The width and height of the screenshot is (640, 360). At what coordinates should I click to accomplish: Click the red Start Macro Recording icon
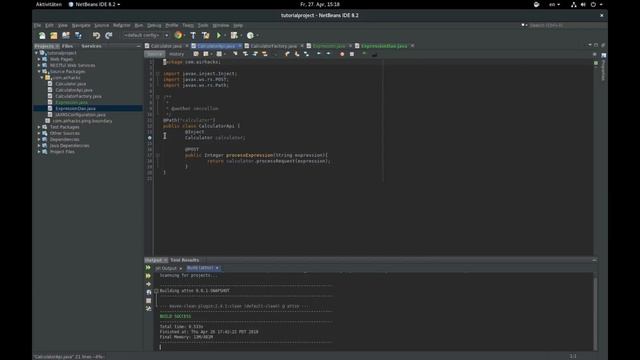342,54
